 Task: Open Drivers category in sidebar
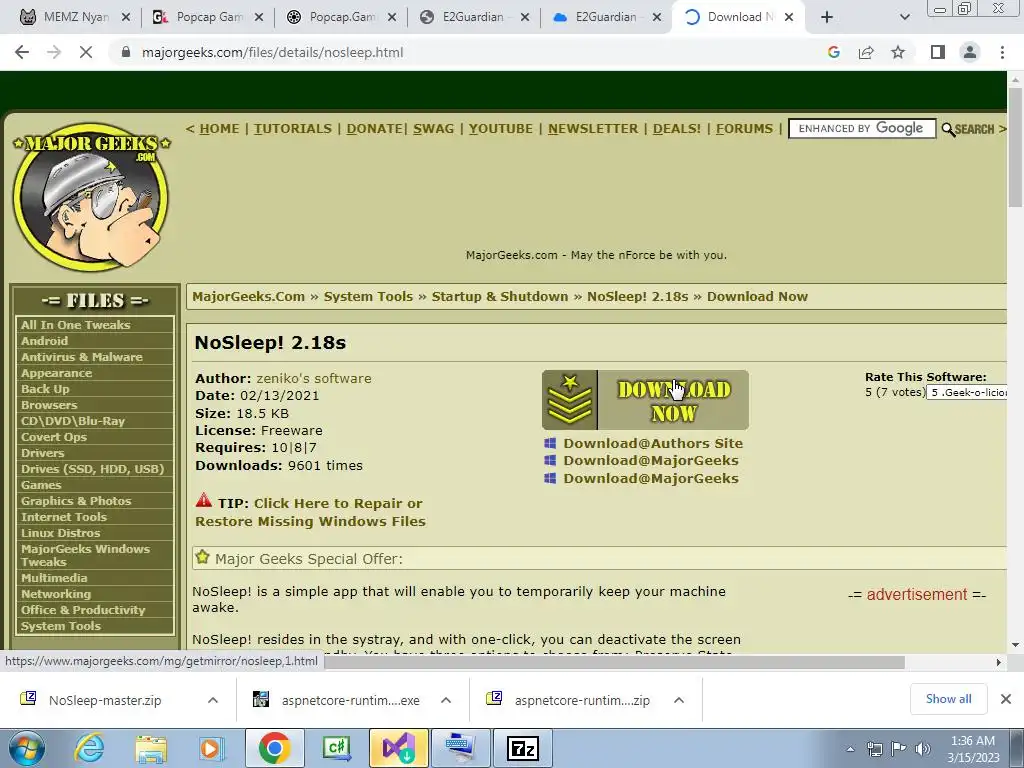[42, 453]
